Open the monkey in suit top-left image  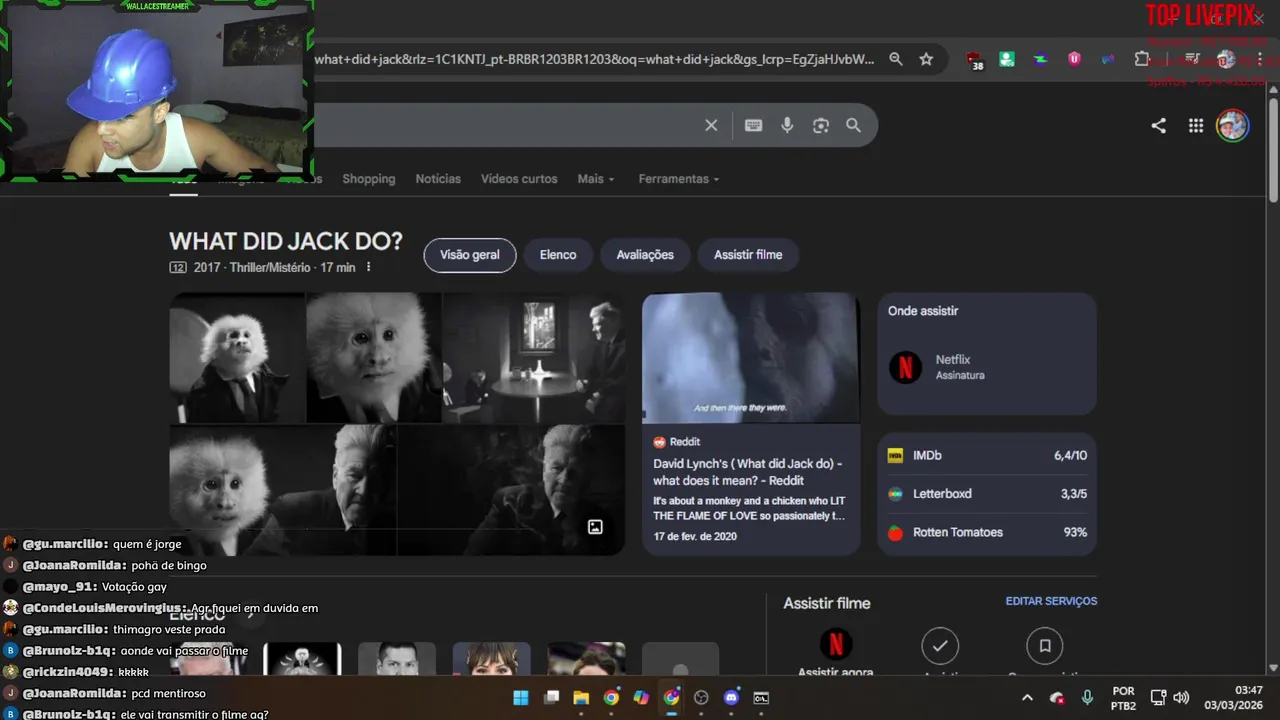pyautogui.click(x=237, y=357)
